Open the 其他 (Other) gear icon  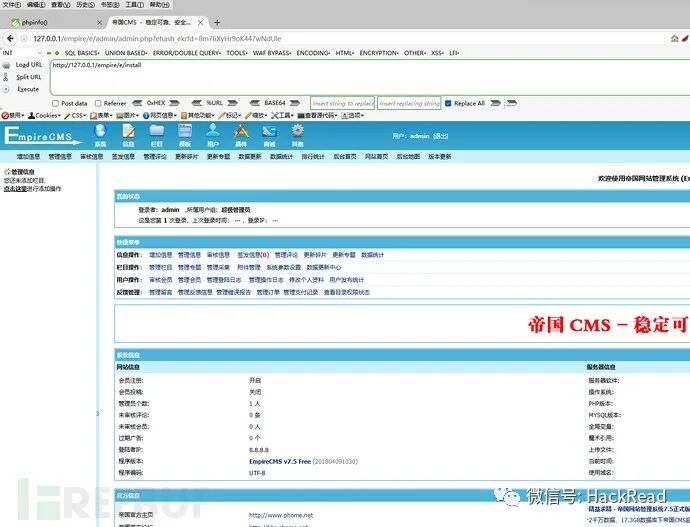(297, 135)
